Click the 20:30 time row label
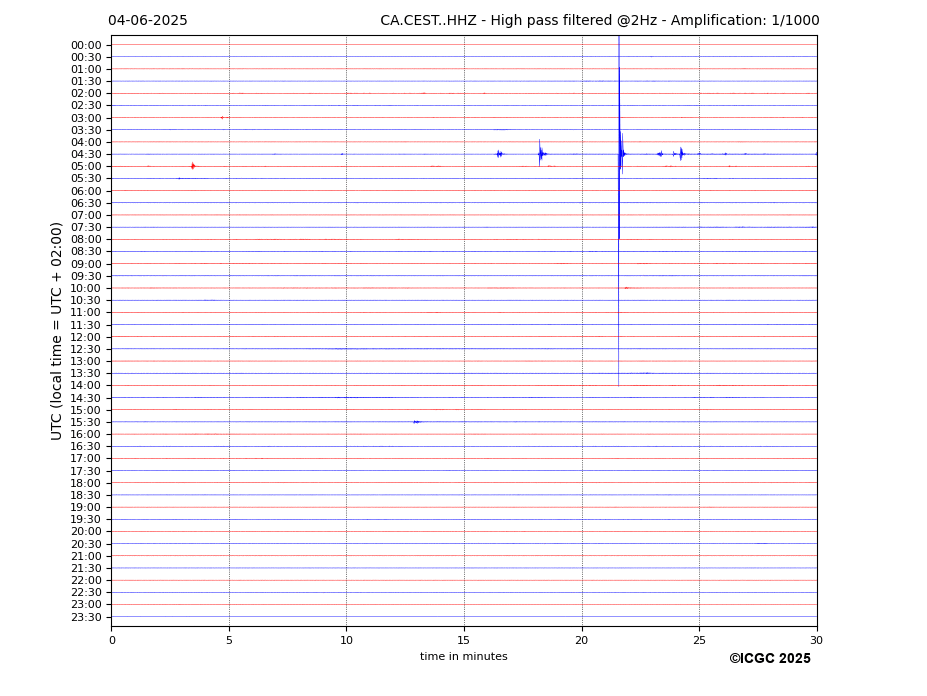 tap(86, 544)
